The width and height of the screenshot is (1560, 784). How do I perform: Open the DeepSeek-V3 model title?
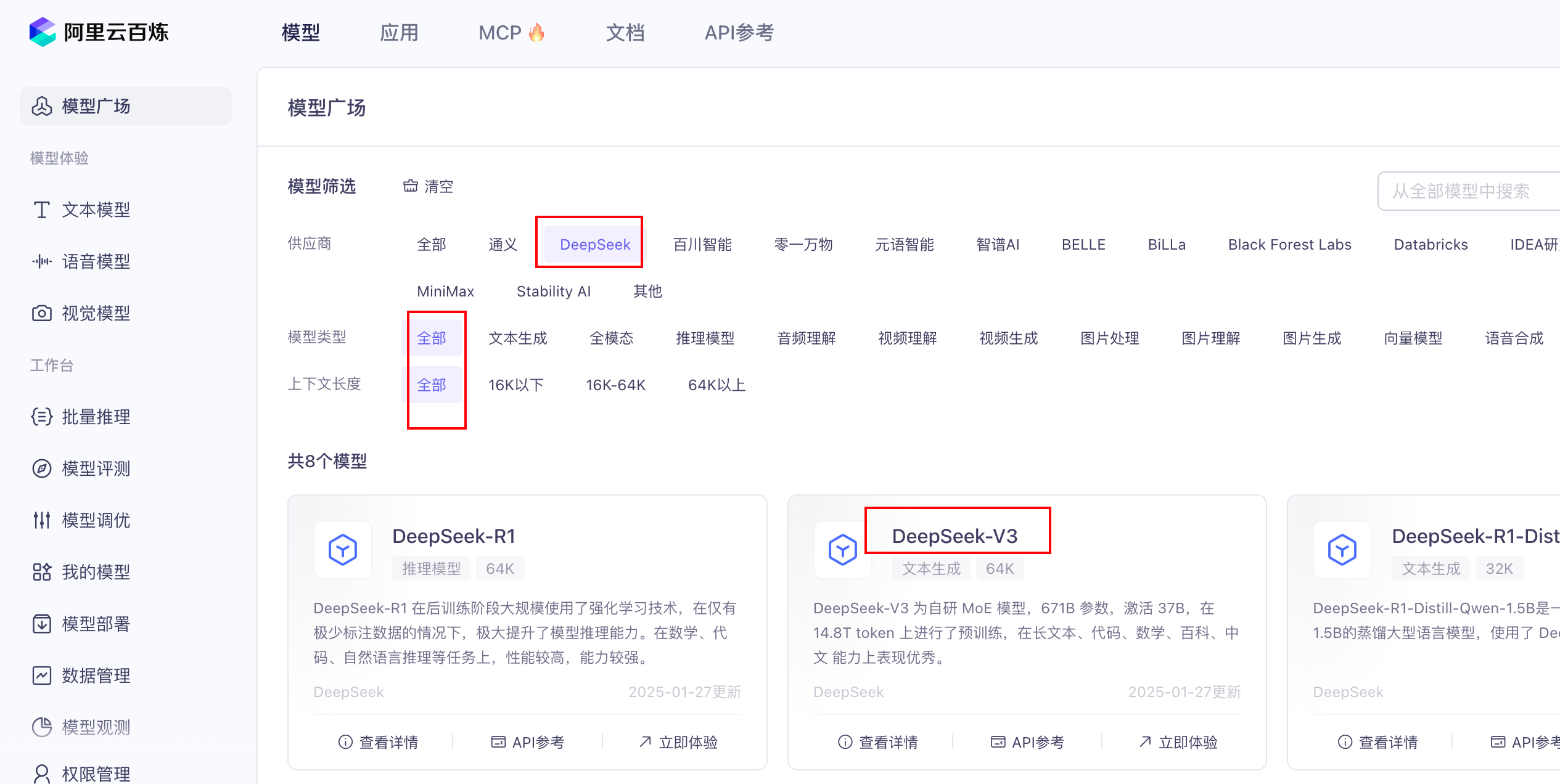pos(954,536)
